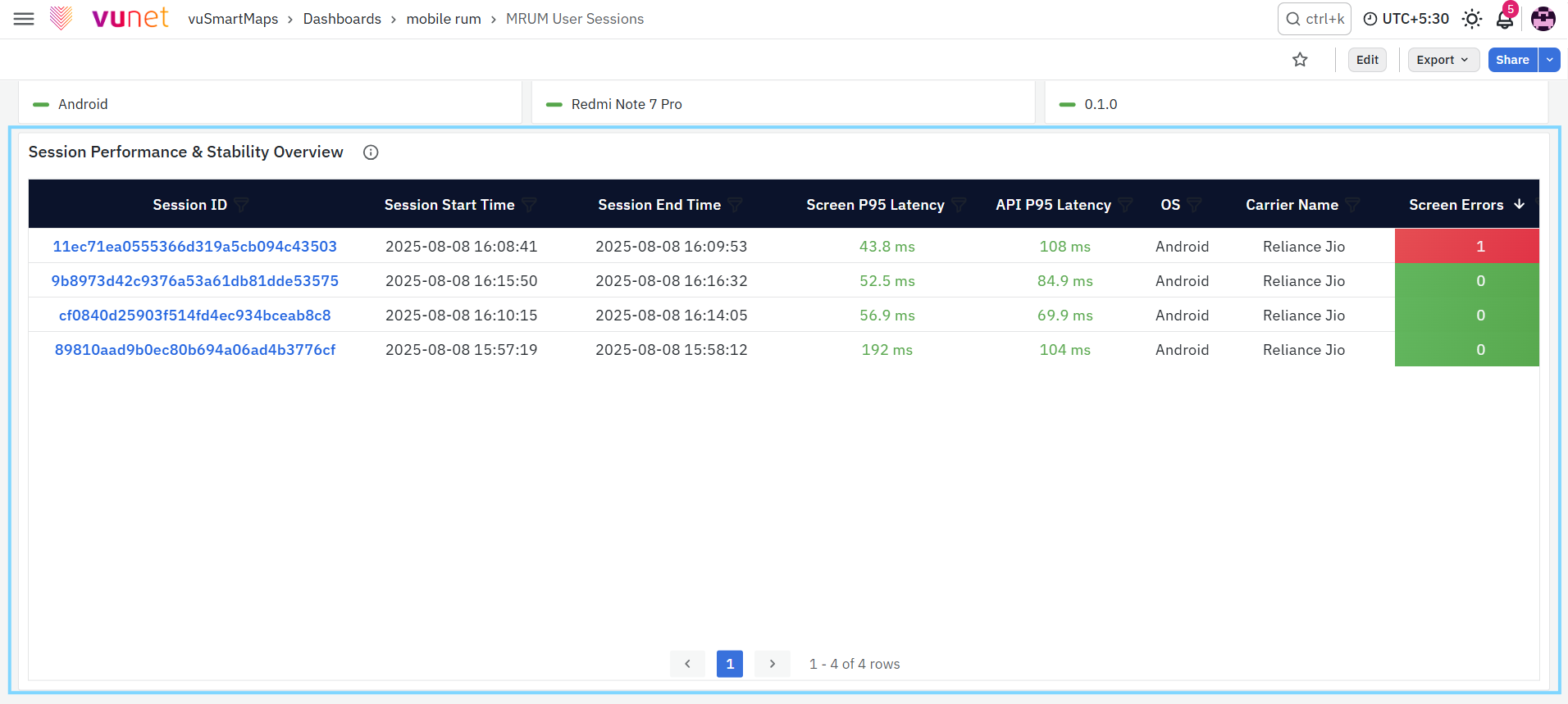Open the Session ID column filter
1568x704 pixels.
(241, 205)
